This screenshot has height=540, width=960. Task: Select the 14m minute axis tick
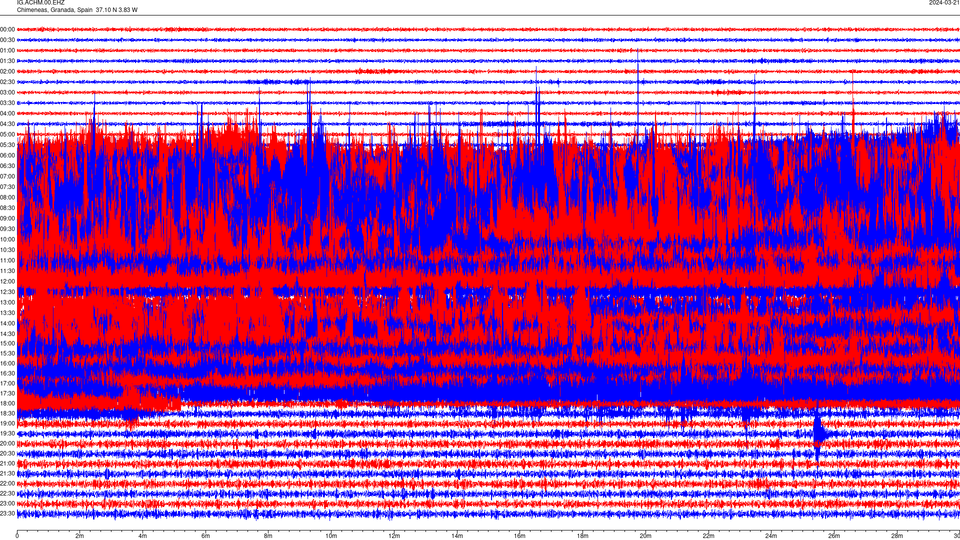(457, 536)
